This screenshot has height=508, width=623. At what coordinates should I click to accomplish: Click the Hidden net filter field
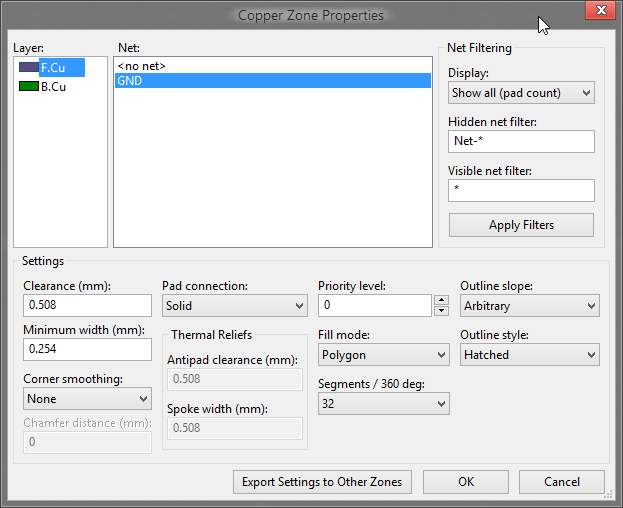tap(521, 141)
